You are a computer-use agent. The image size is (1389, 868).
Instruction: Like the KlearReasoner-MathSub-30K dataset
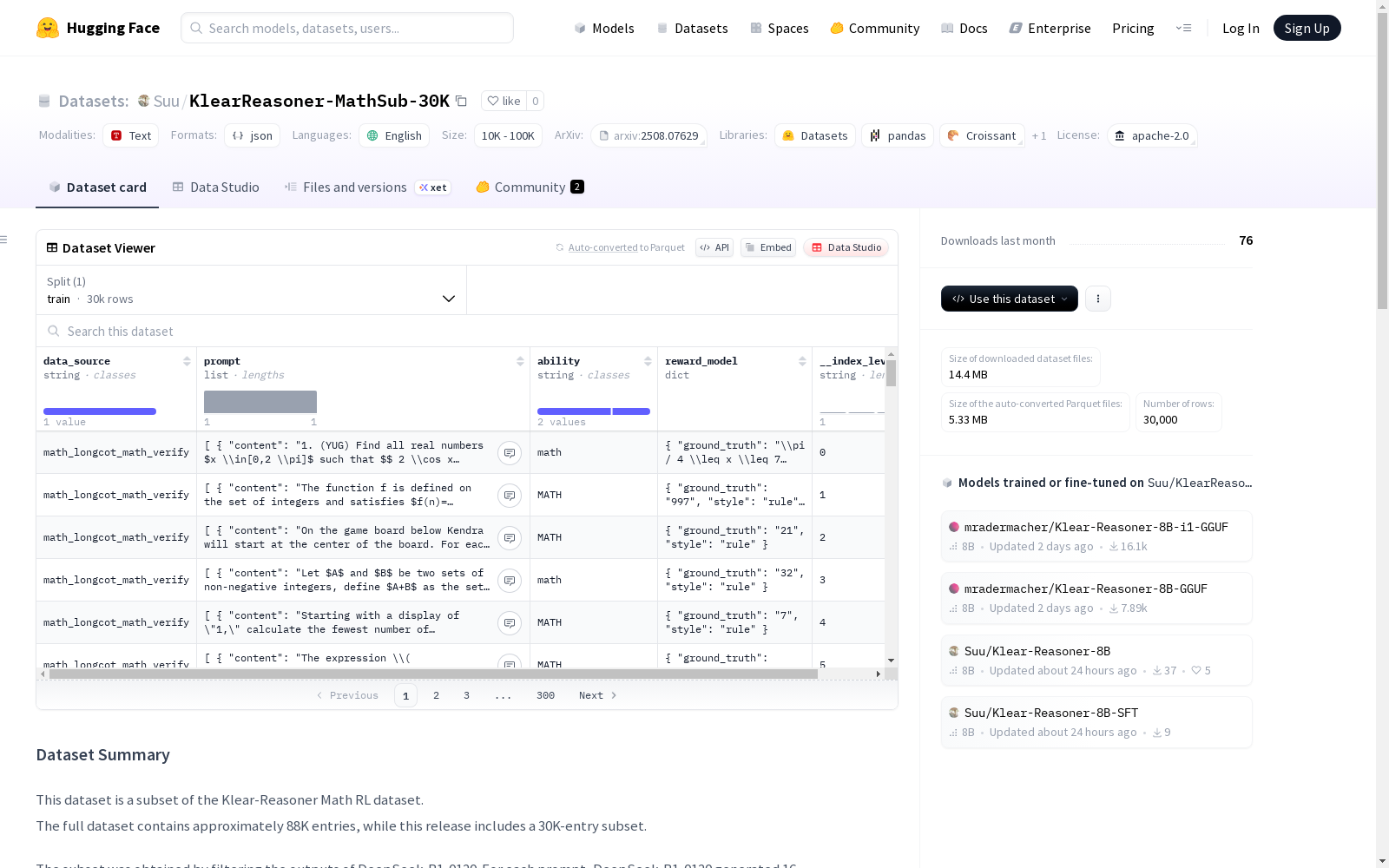pos(504,101)
